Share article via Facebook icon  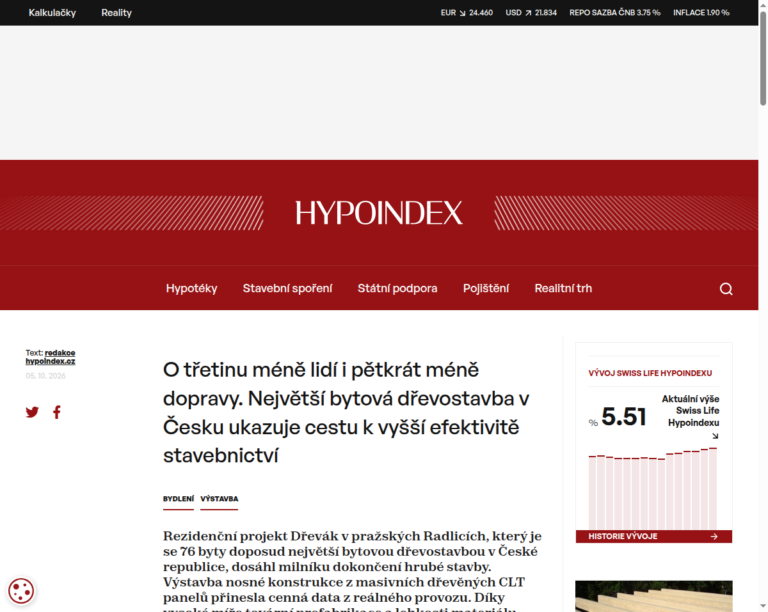click(57, 412)
